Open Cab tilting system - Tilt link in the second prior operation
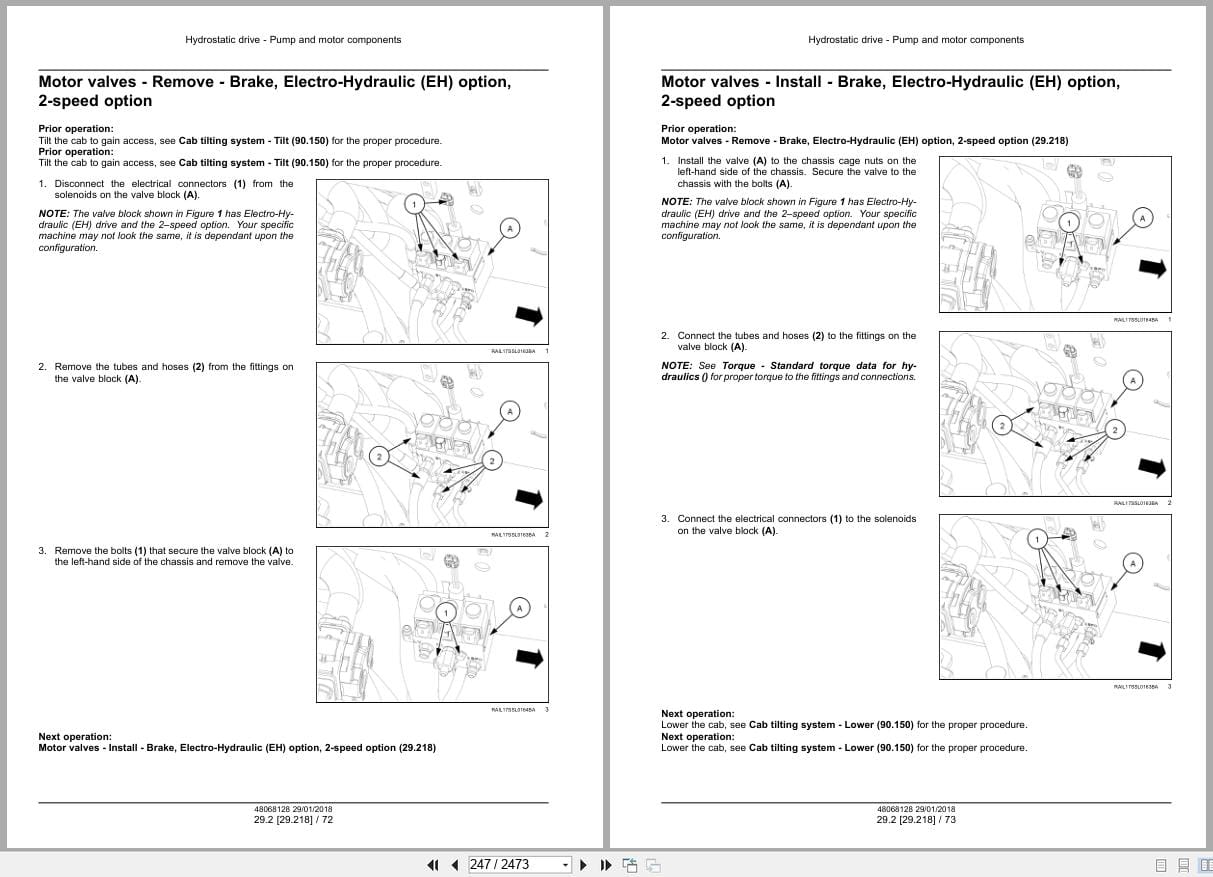 click(255, 162)
